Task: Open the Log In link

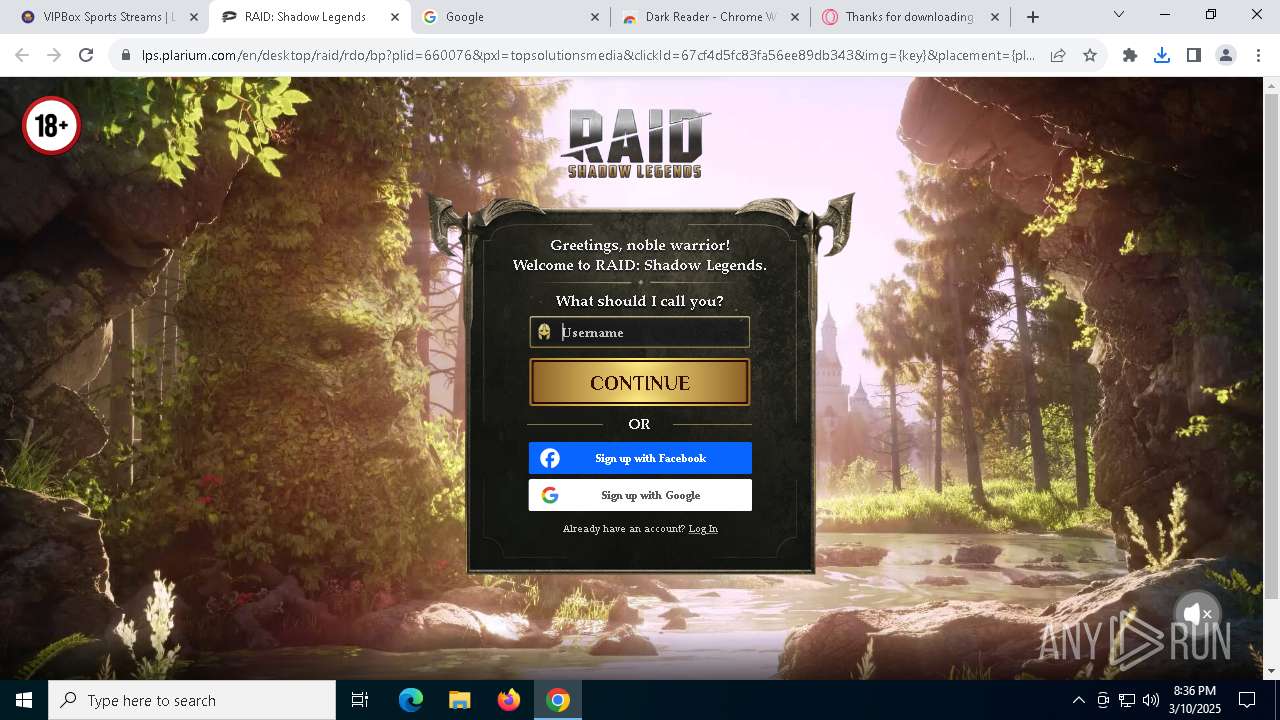Action: point(703,529)
